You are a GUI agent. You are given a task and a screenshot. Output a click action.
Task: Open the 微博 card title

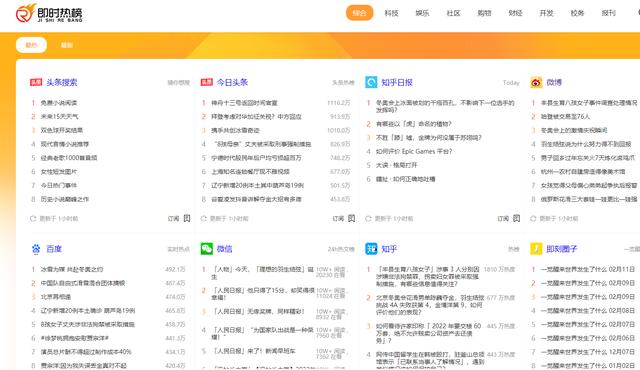pos(554,82)
